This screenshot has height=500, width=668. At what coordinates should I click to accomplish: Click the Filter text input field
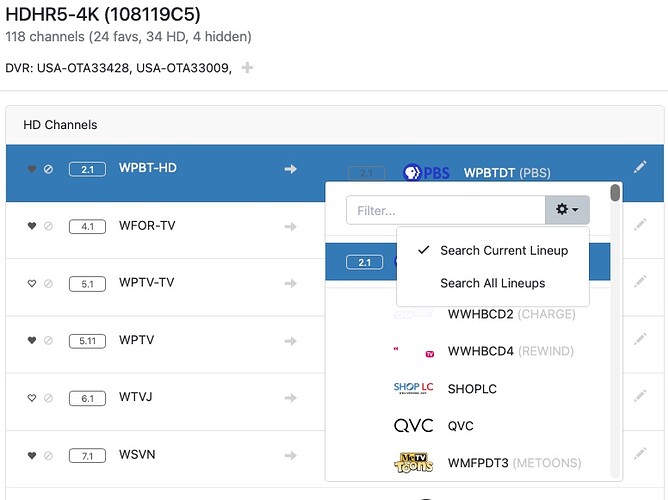(x=445, y=211)
